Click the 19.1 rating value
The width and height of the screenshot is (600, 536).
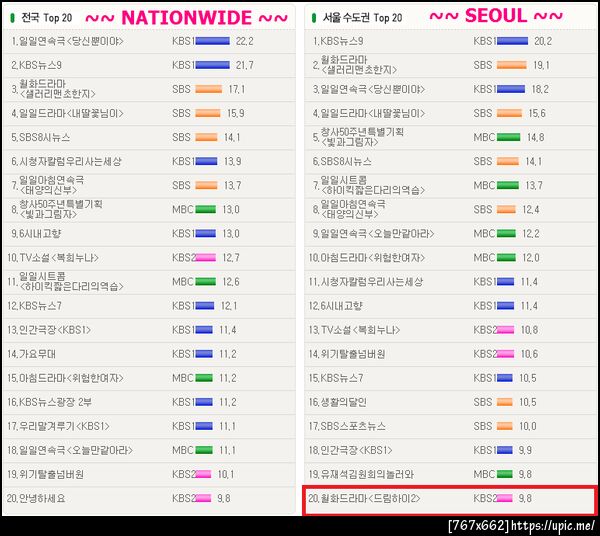(541, 65)
